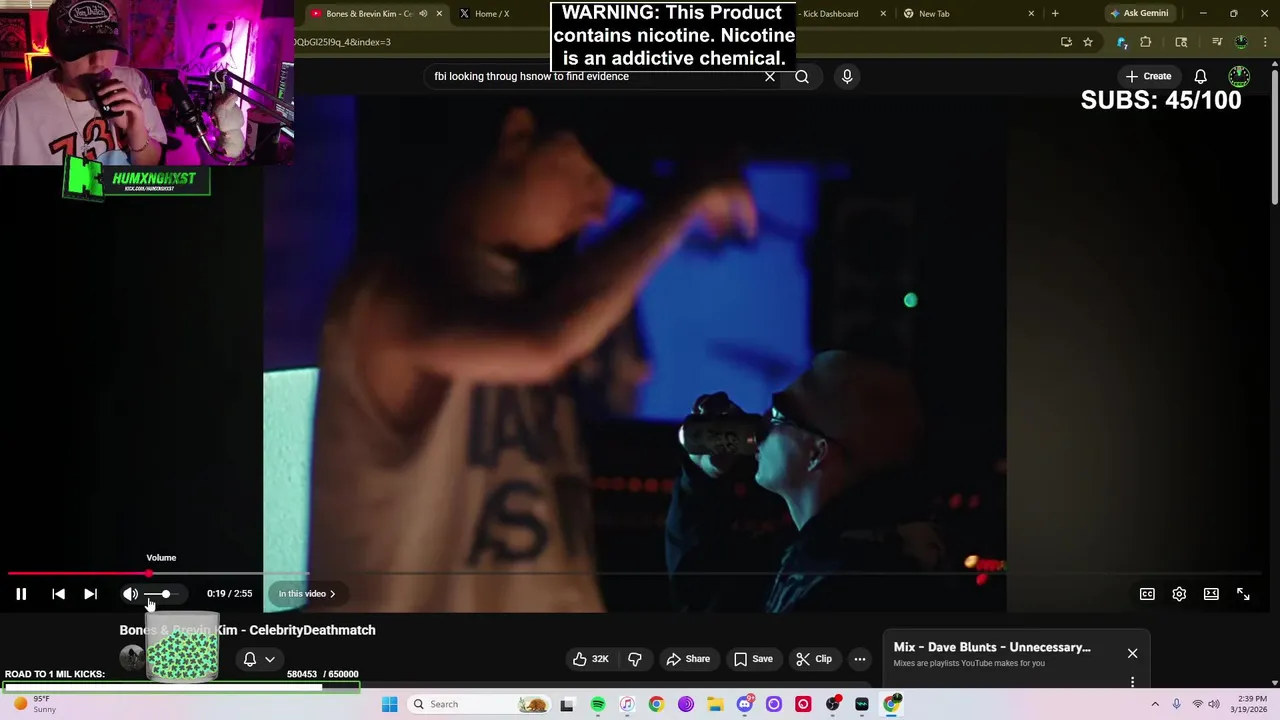
Task: Switch to theater mode view
Action: point(1211,594)
